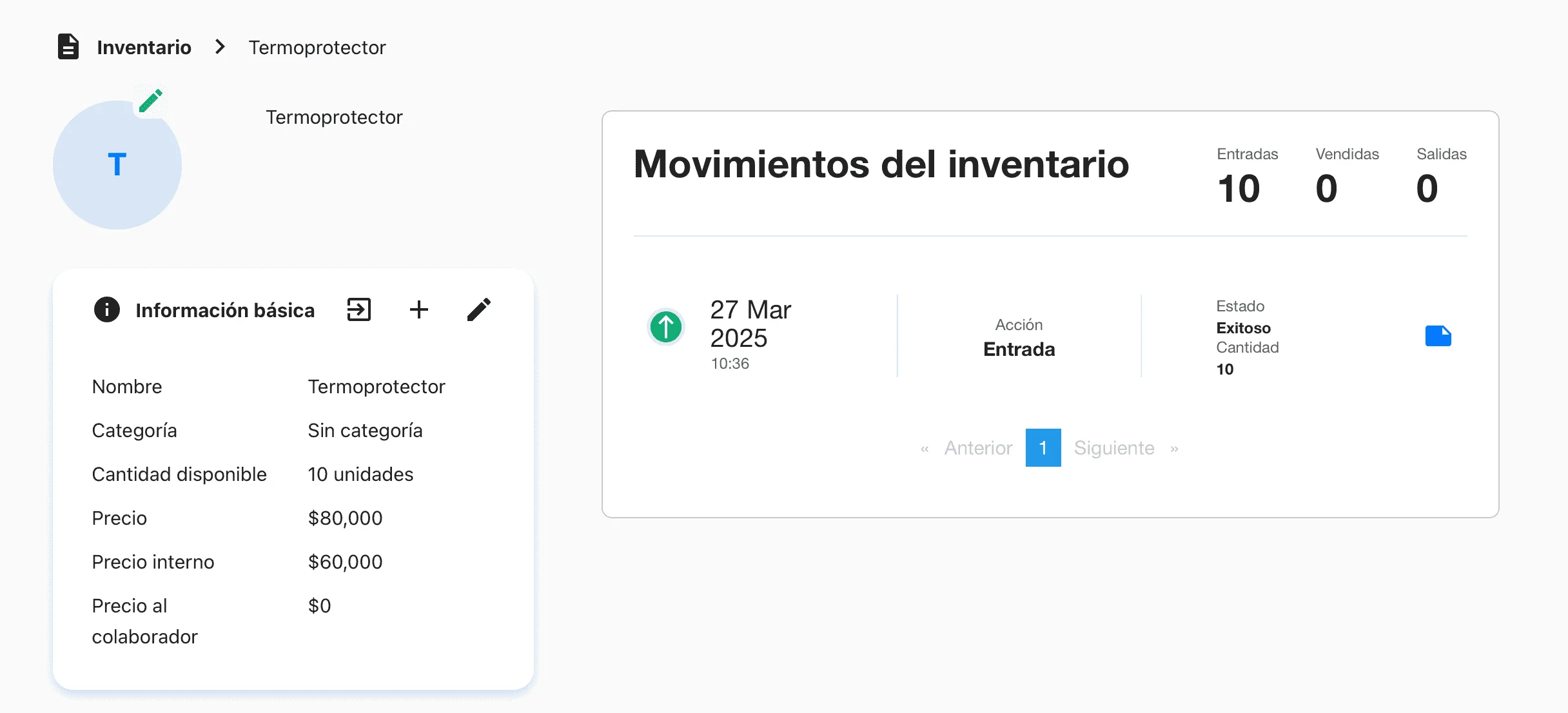Open the blue document icon of the movement
The image size is (1568, 713).
click(x=1438, y=336)
